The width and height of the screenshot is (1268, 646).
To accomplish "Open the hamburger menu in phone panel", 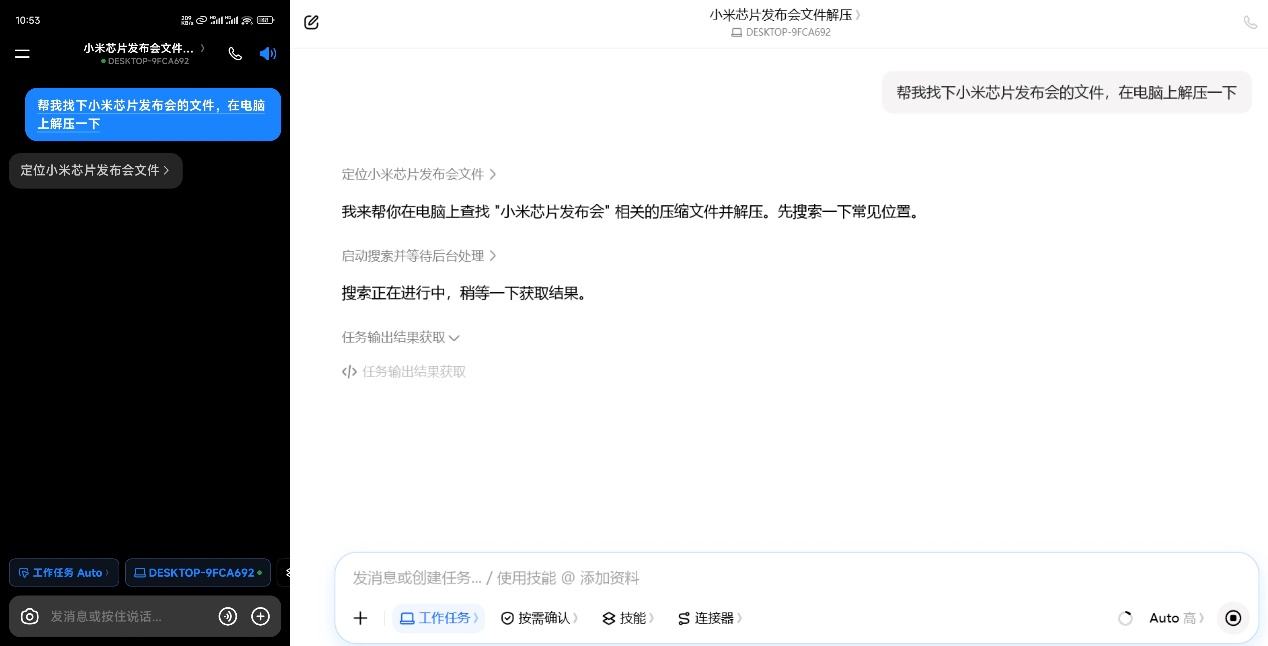I will (x=22, y=54).
